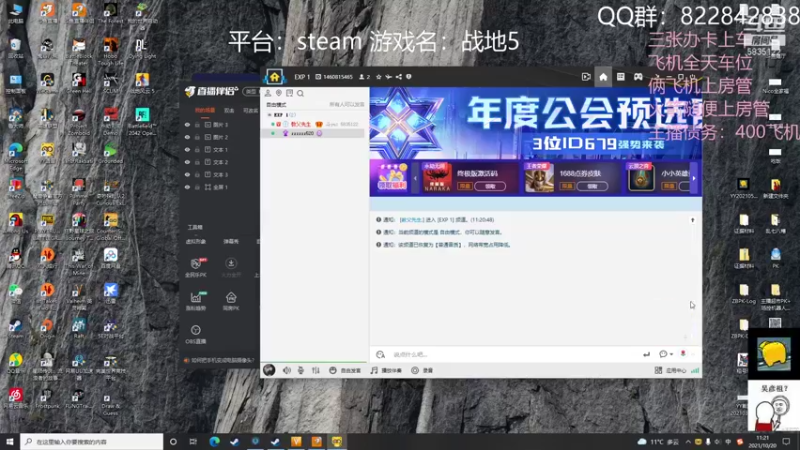Click the yellow house channel logo
This screenshot has height=450, width=800.
coord(274,77)
